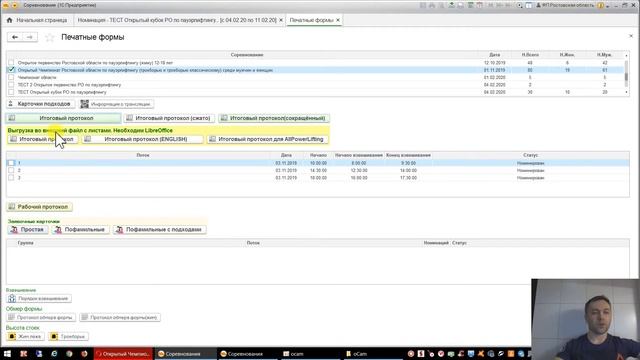Click the Н.Муж. column header
Image resolution: width=640 pixels, height=360 pixels.
click(x=604, y=55)
